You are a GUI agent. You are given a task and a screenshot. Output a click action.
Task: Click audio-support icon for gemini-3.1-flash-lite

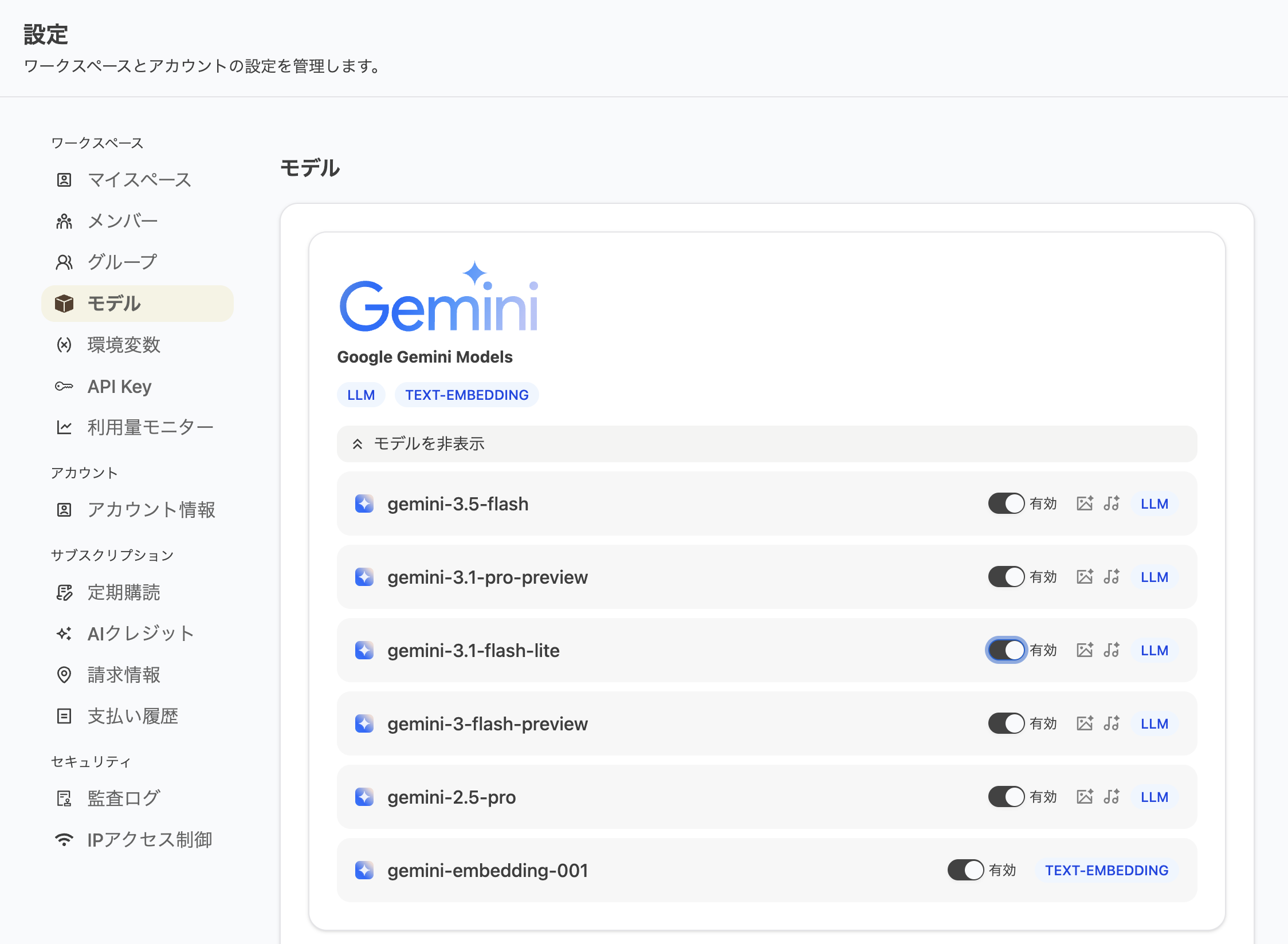click(x=1112, y=650)
